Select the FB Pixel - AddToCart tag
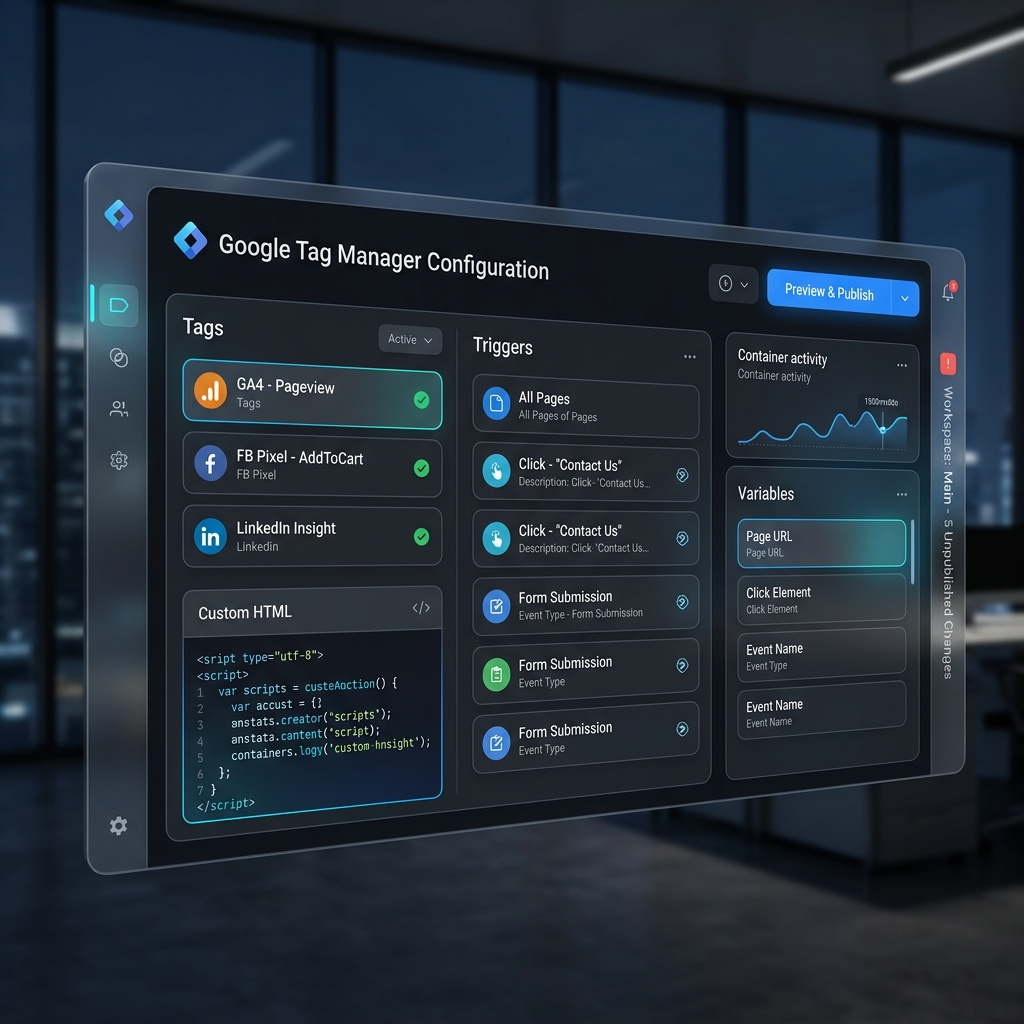This screenshot has height=1024, width=1024. pos(312,464)
